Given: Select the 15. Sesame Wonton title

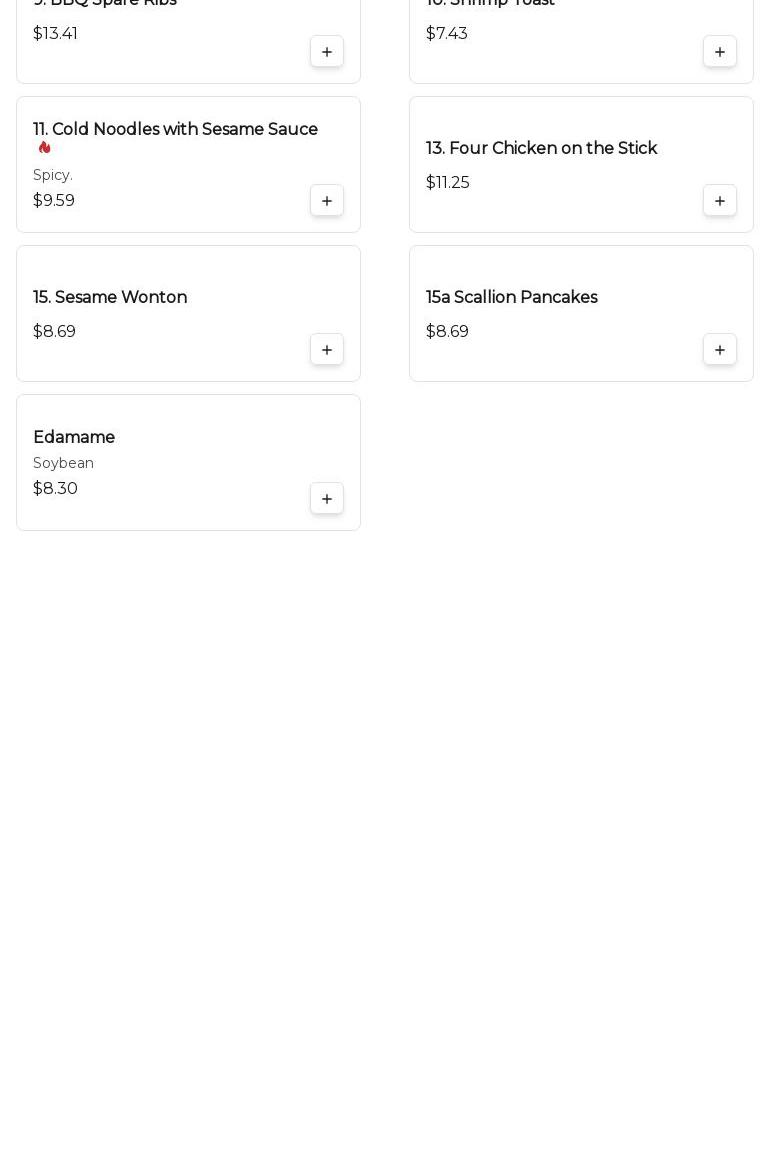Looking at the screenshot, I should 110,297.
